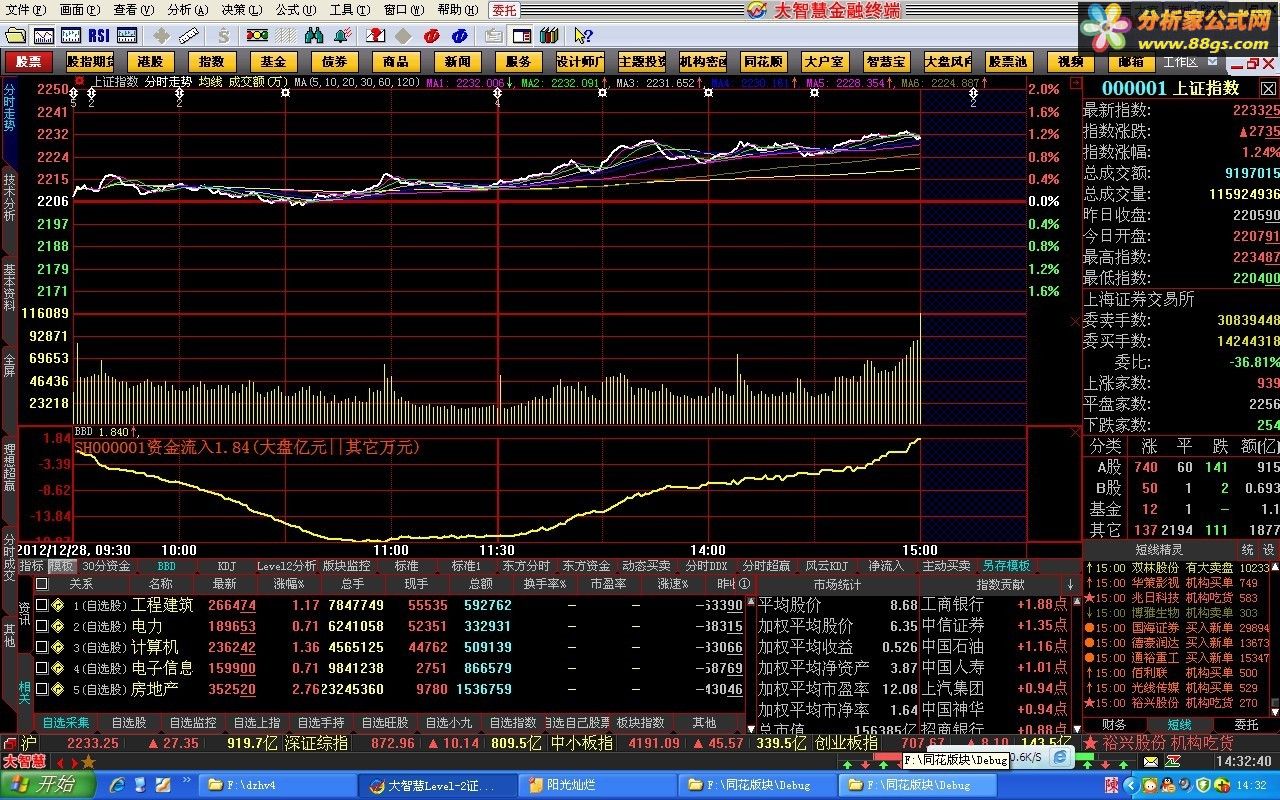
Task: Open search with the binoculars icon
Action: pyautogui.click(x=314, y=35)
